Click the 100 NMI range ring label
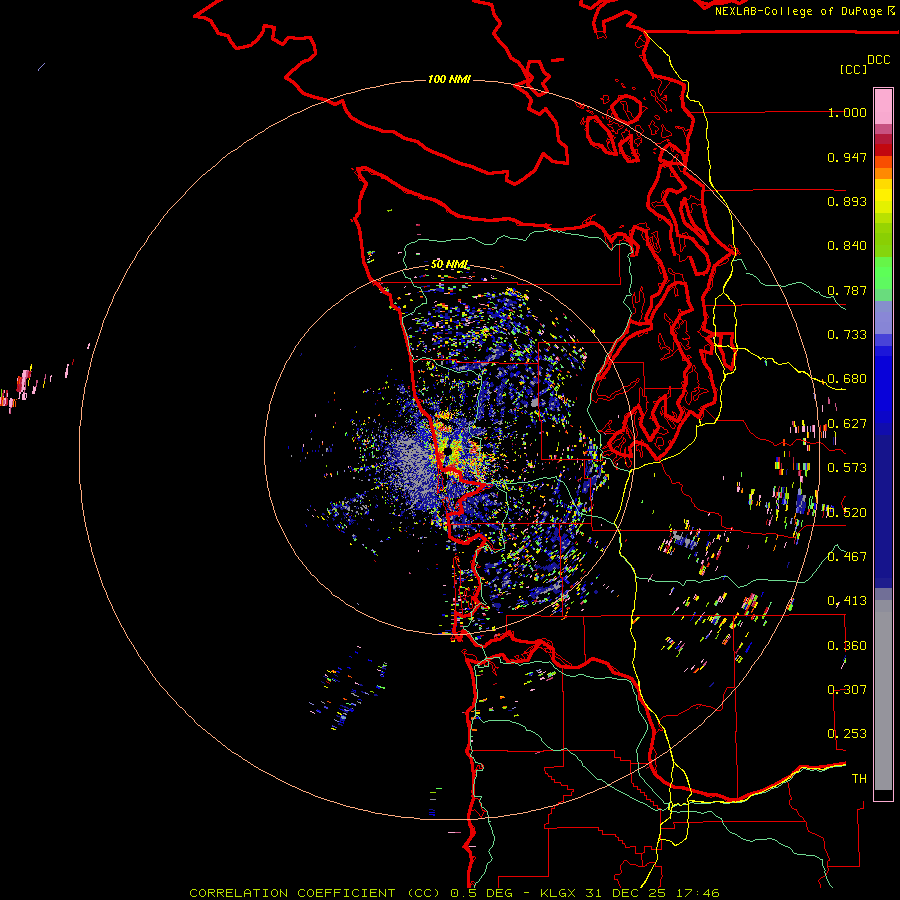The height and width of the screenshot is (900, 900). click(x=449, y=79)
